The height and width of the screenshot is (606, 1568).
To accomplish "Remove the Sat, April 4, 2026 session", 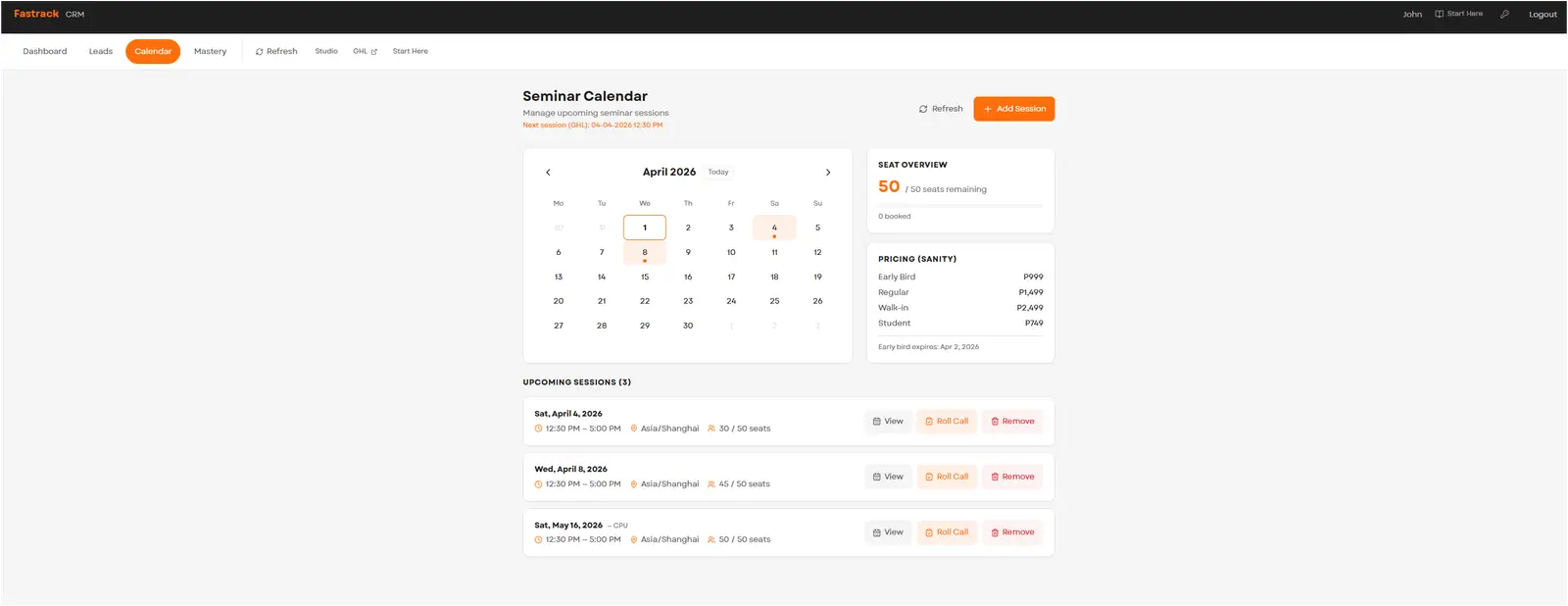I will 1012,422.
